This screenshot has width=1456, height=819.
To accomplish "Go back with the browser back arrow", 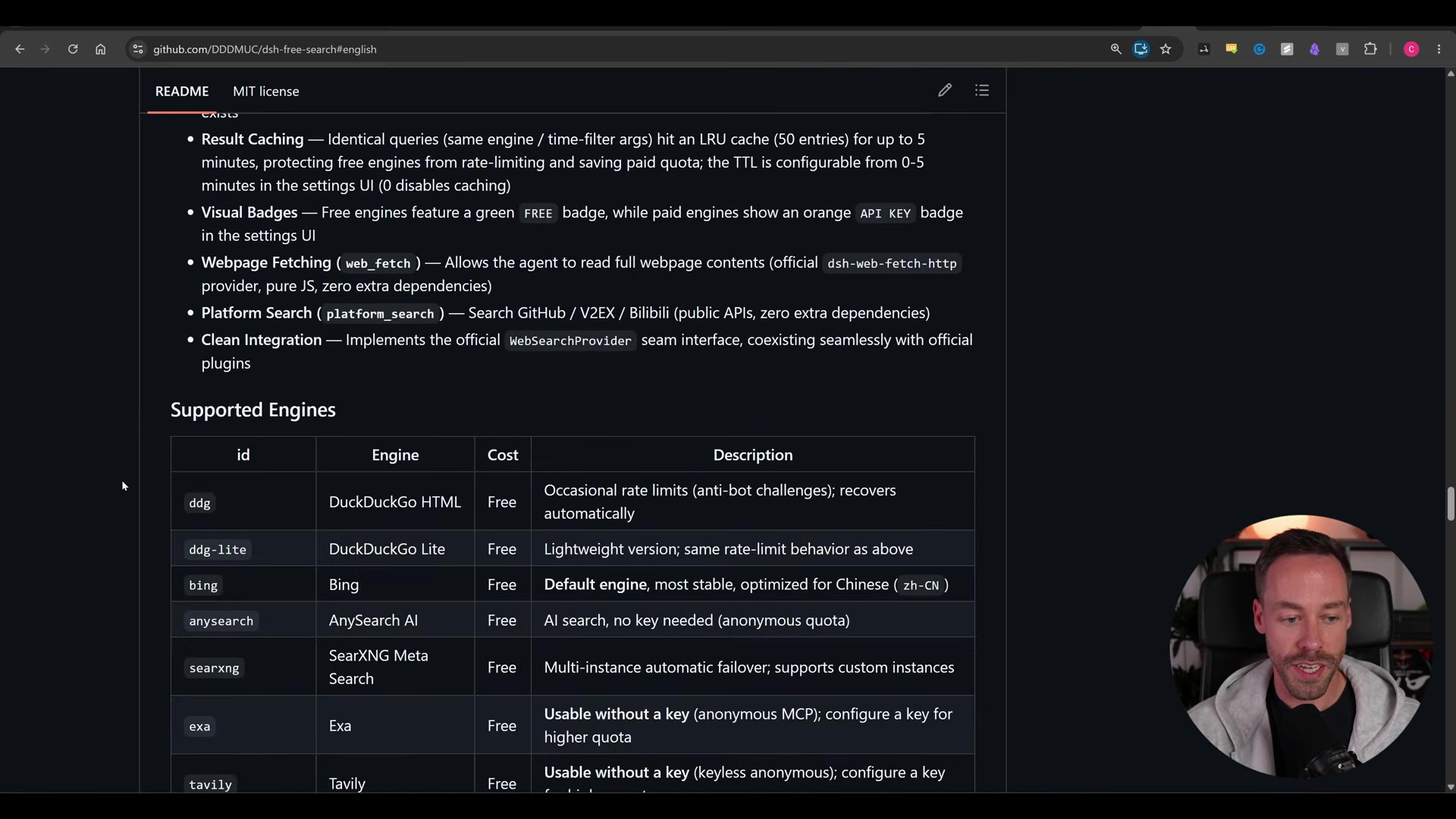I will click(x=20, y=49).
